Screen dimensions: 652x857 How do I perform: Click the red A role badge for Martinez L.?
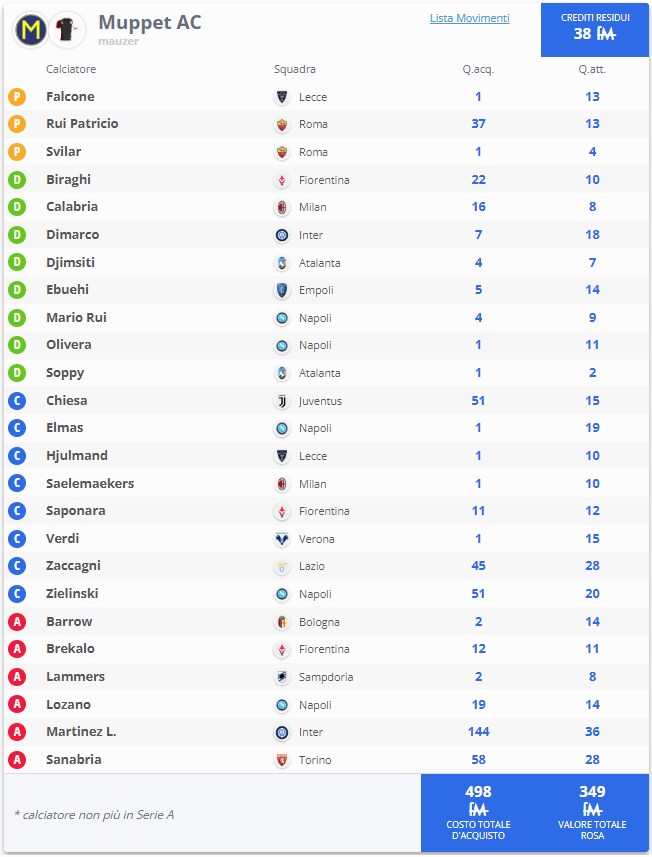[x=17, y=732]
